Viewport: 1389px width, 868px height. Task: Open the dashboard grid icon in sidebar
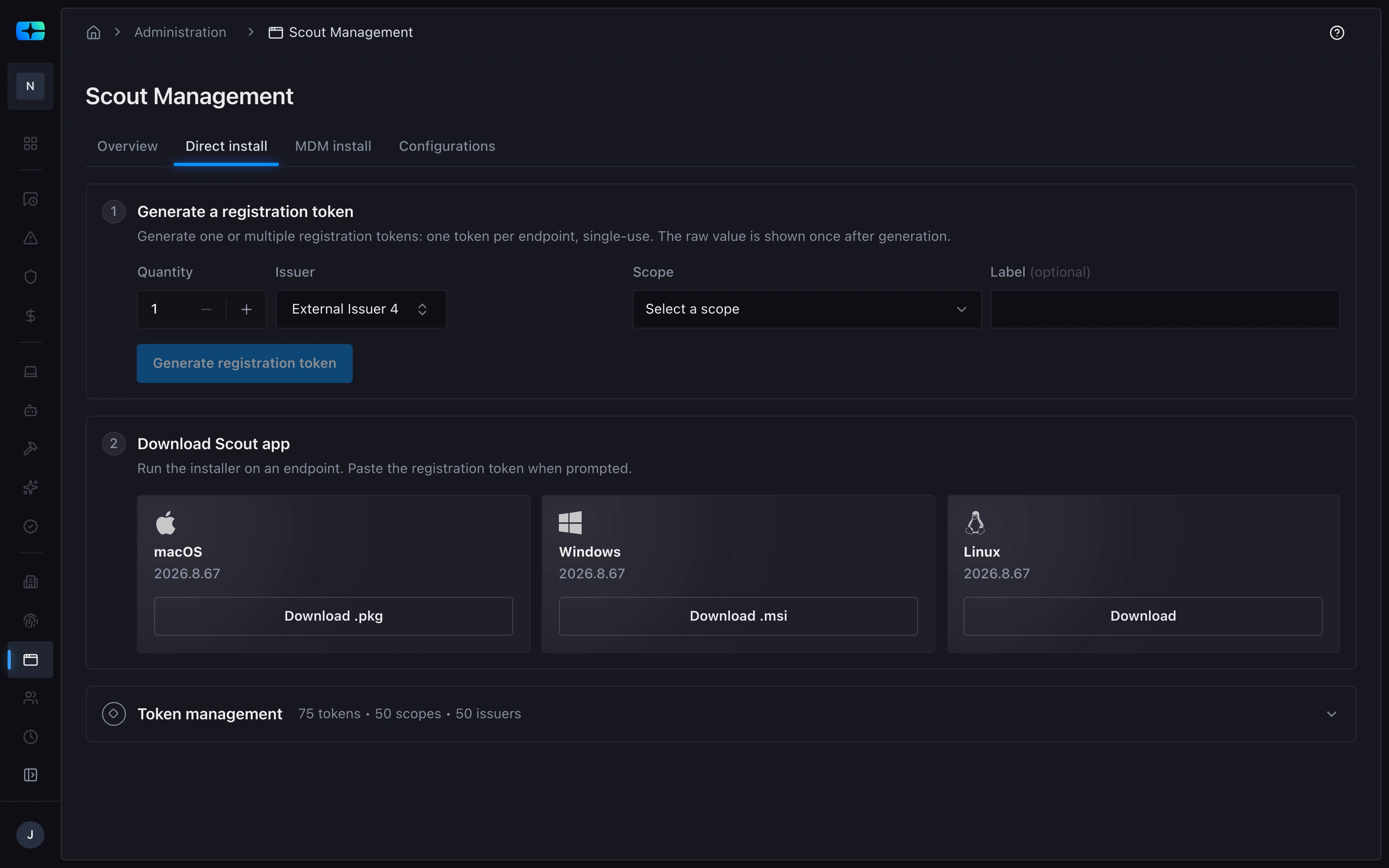tap(30, 143)
